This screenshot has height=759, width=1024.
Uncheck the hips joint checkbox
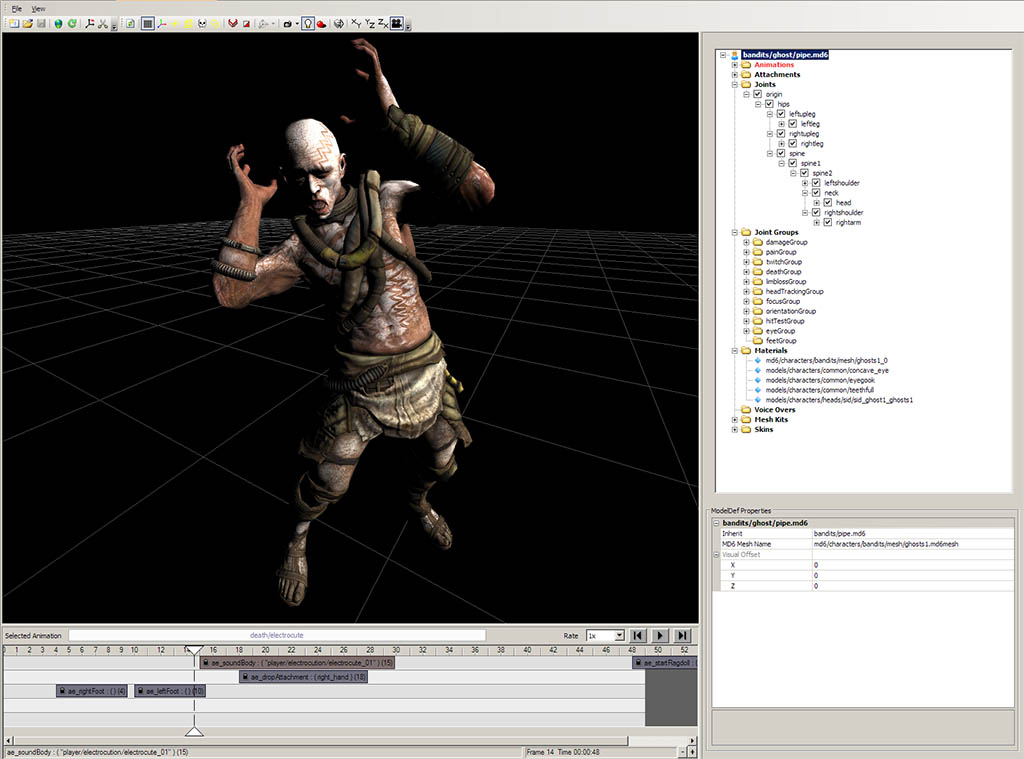pyautogui.click(x=769, y=104)
